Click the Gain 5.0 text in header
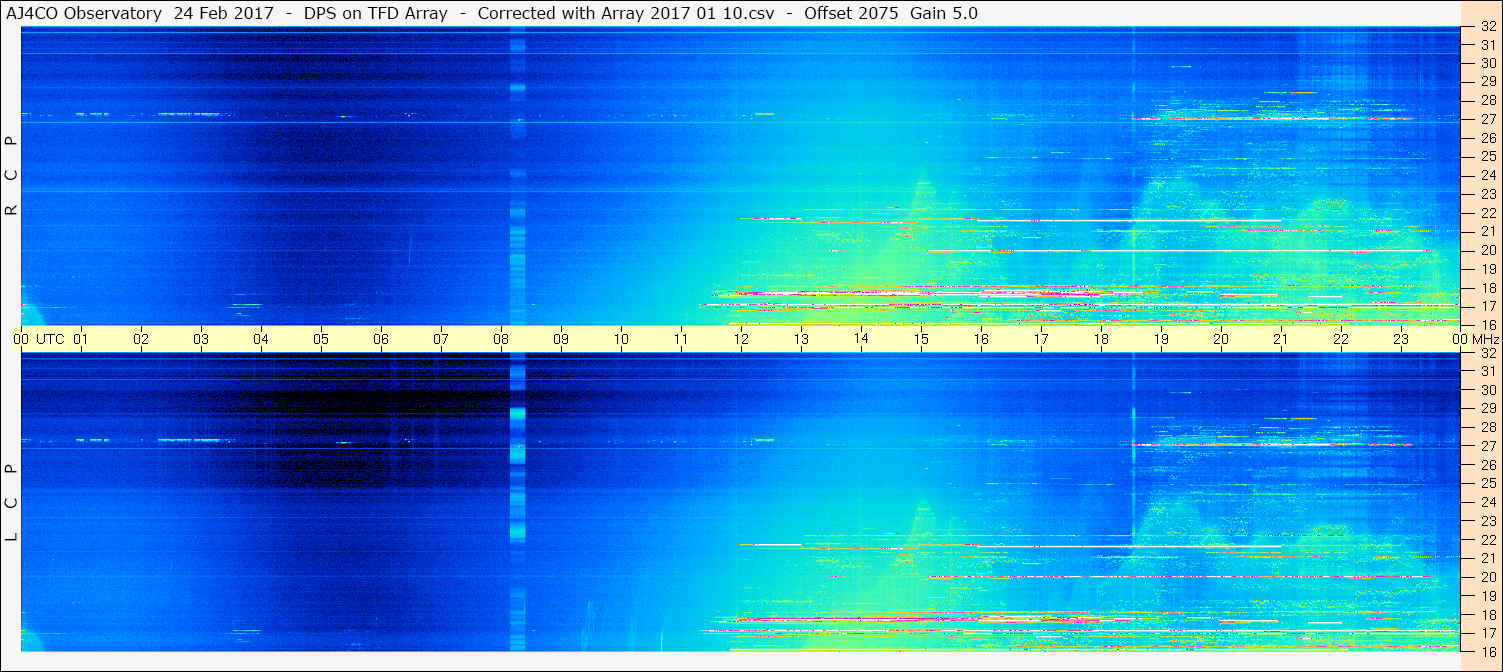Screen dimensions: 1503x672 click(945, 13)
